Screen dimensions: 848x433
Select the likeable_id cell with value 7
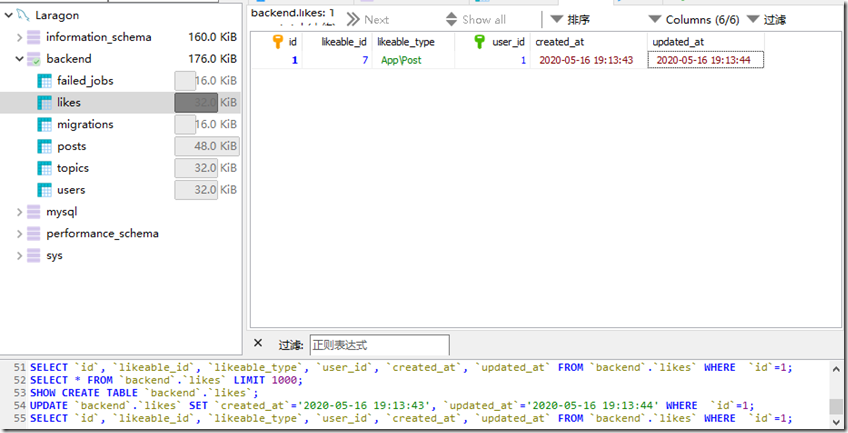(337, 60)
